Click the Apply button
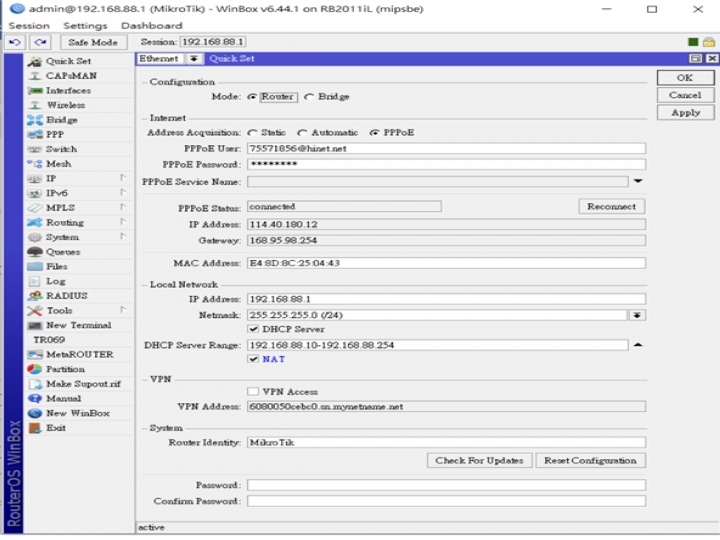This screenshot has width=720, height=540. [x=685, y=112]
